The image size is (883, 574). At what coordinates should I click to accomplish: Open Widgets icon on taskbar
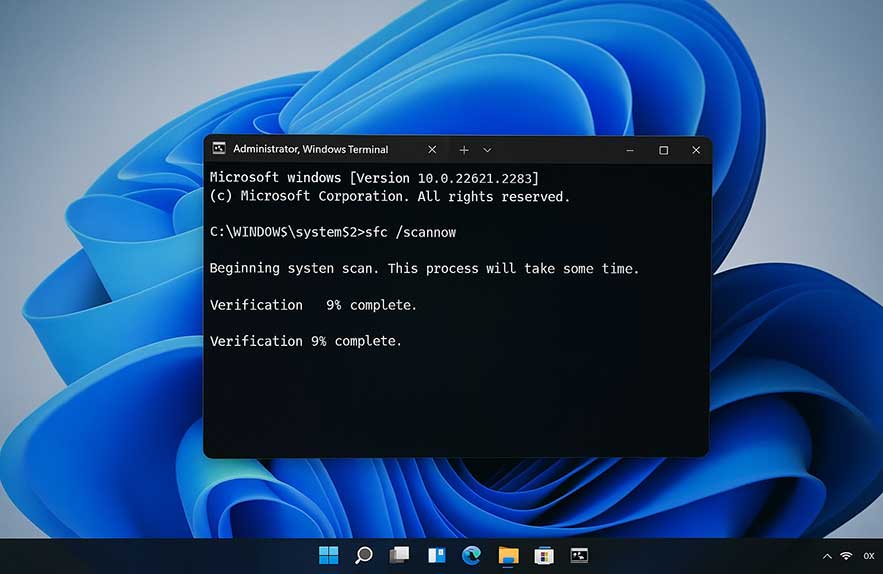pos(436,555)
